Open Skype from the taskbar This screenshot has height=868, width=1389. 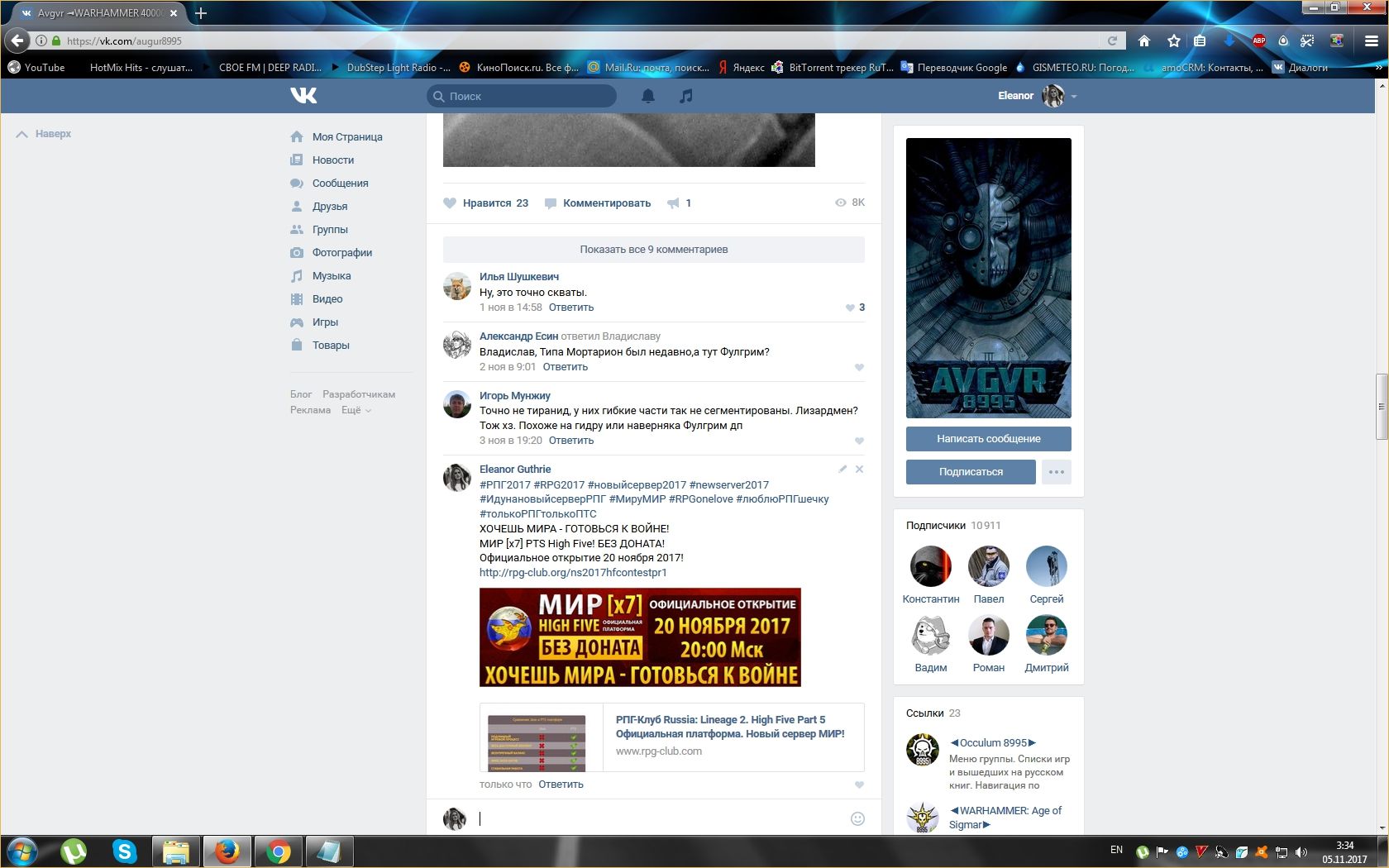pyautogui.click(x=125, y=851)
